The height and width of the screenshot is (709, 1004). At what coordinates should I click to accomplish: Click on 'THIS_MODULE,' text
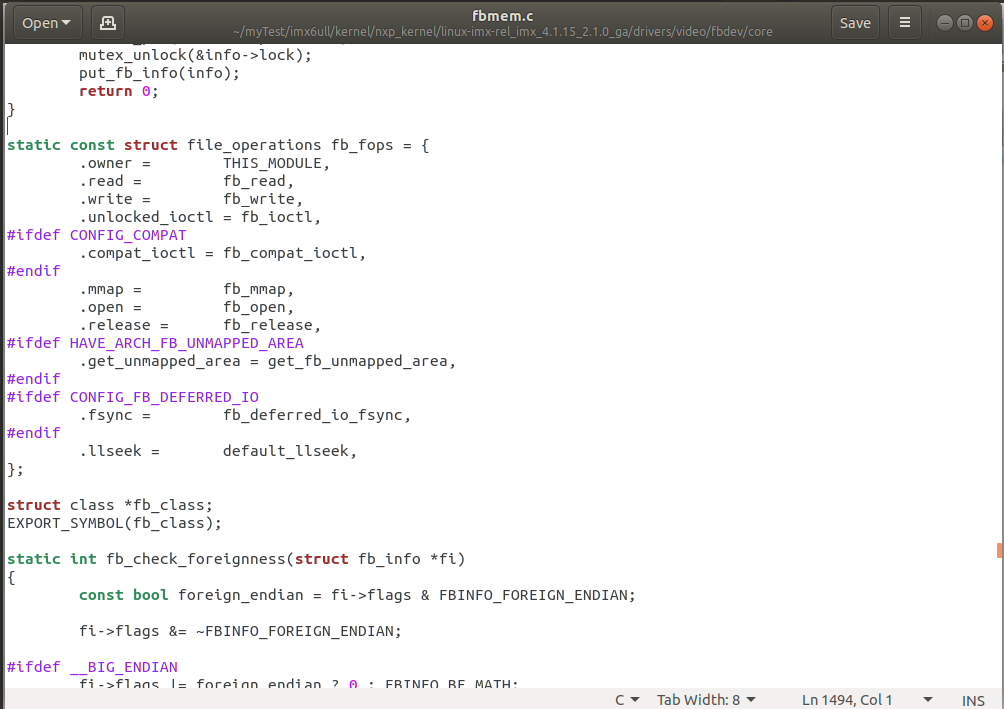pos(276,163)
